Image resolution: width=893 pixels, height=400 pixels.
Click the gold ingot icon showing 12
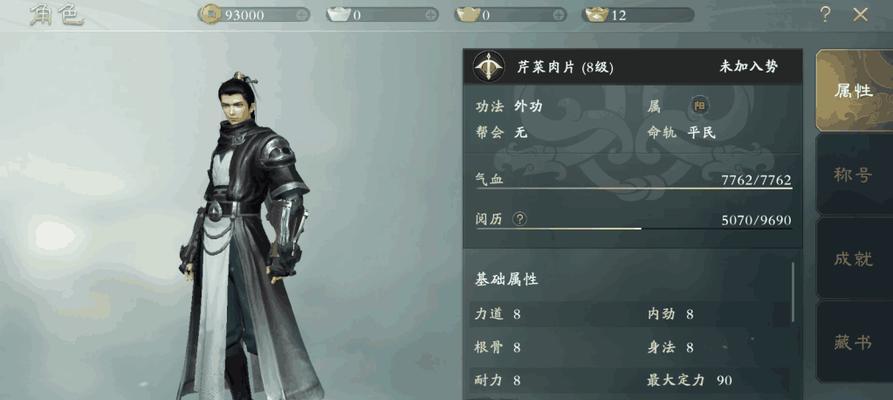pos(596,14)
